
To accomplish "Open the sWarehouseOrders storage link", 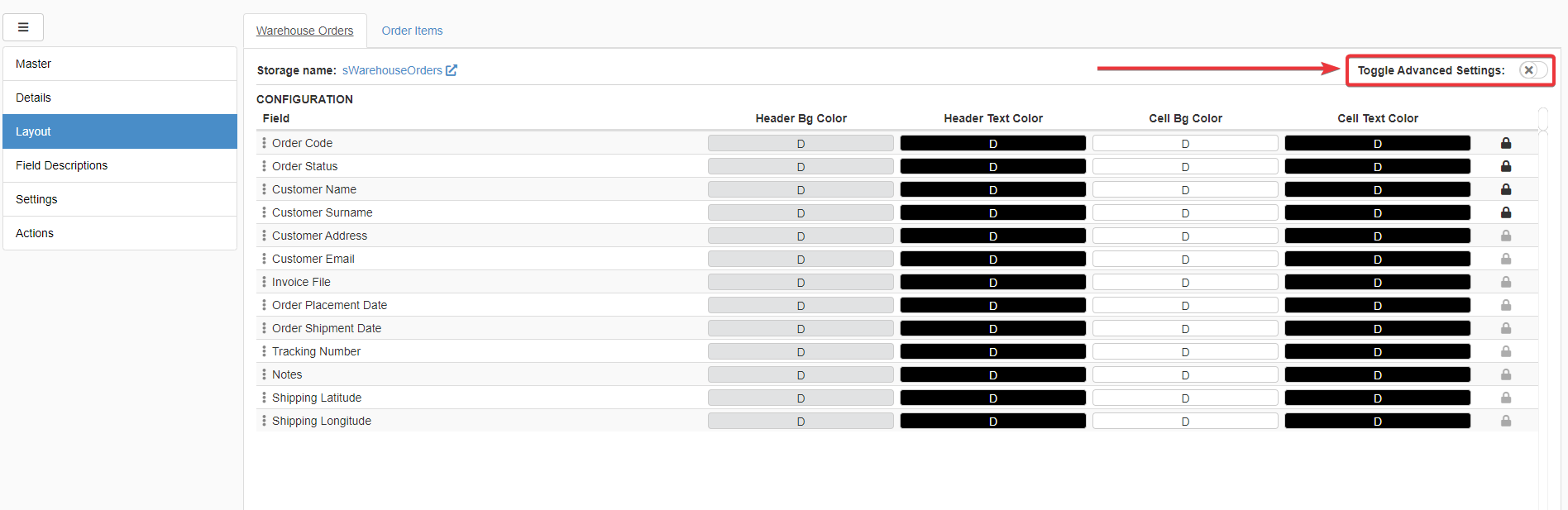I will (392, 70).
